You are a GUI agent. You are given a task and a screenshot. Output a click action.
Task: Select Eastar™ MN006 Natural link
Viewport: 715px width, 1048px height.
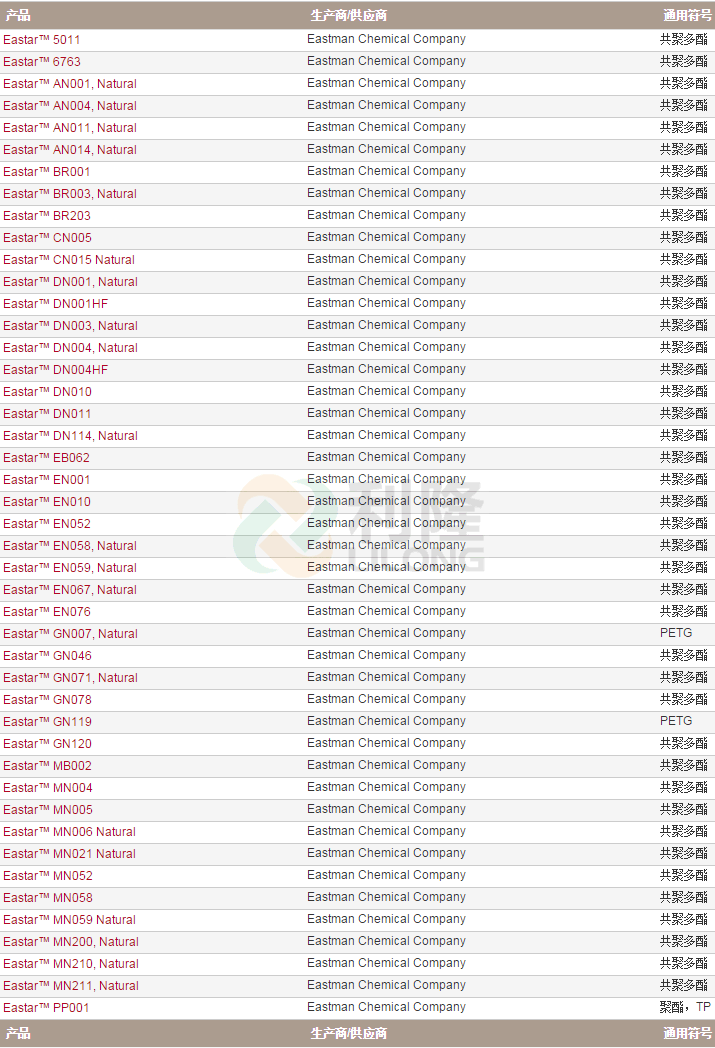point(69,832)
